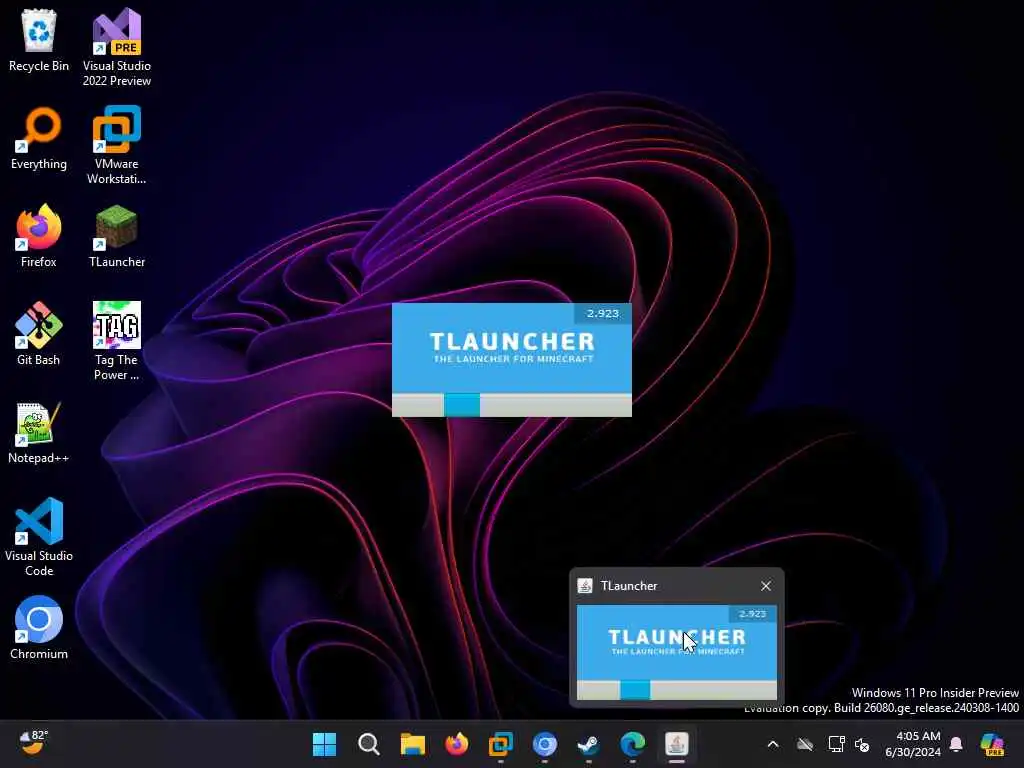This screenshot has height=768, width=1024.
Task: Select the TLauncher desktop shortcut
Action: [x=117, y=236]
